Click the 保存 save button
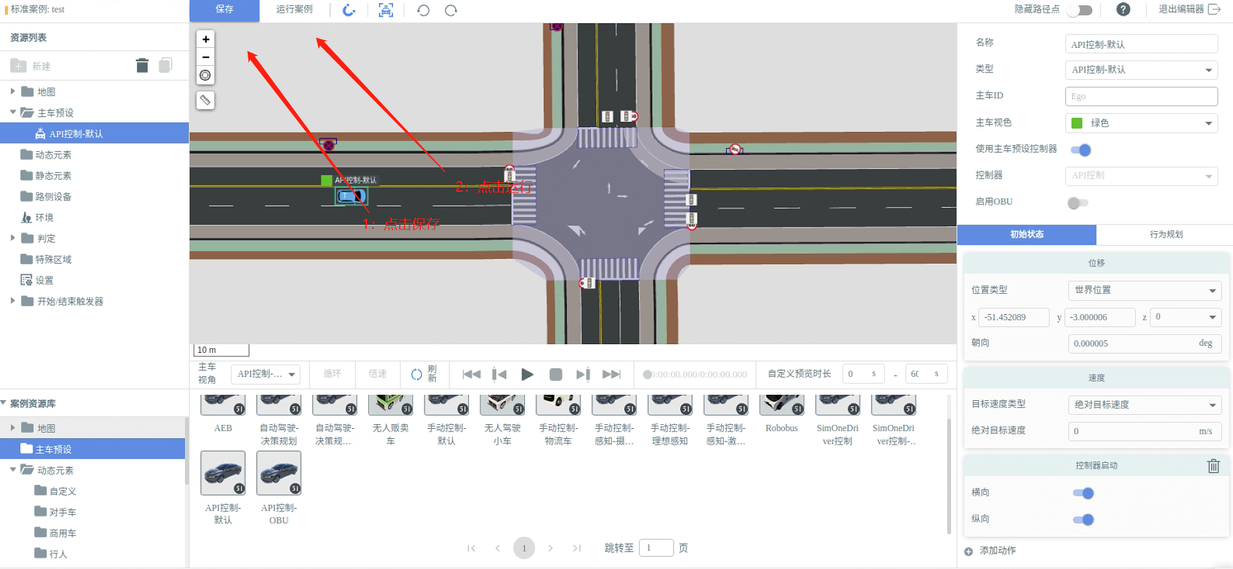This screenshot has height=569, width=1233. (224, 9)
